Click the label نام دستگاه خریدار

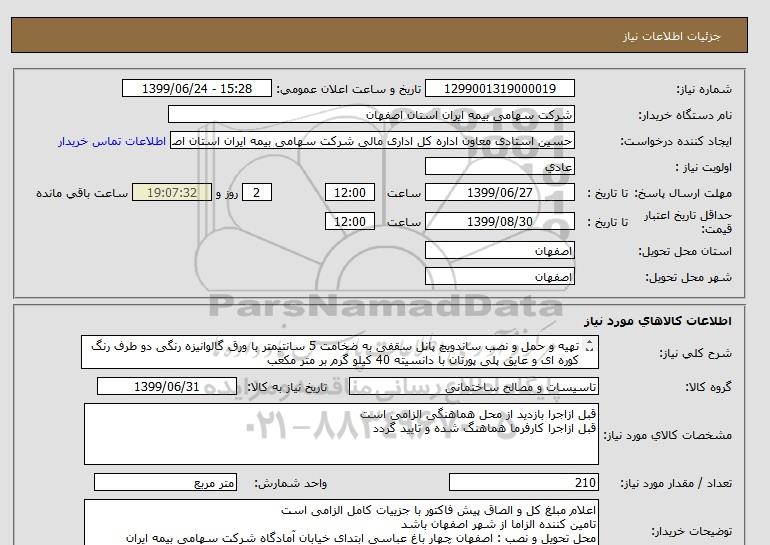[x=685, y=115]
